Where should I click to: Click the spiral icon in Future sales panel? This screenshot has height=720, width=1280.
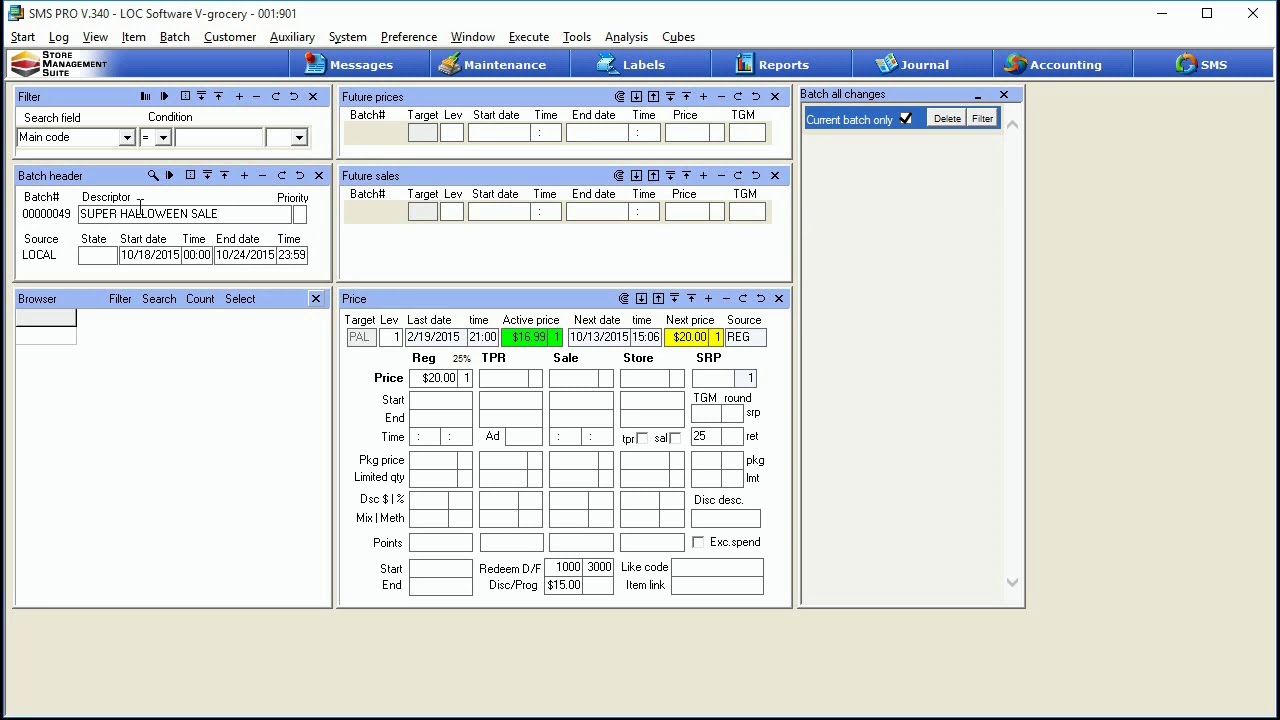tap(619, 176)
